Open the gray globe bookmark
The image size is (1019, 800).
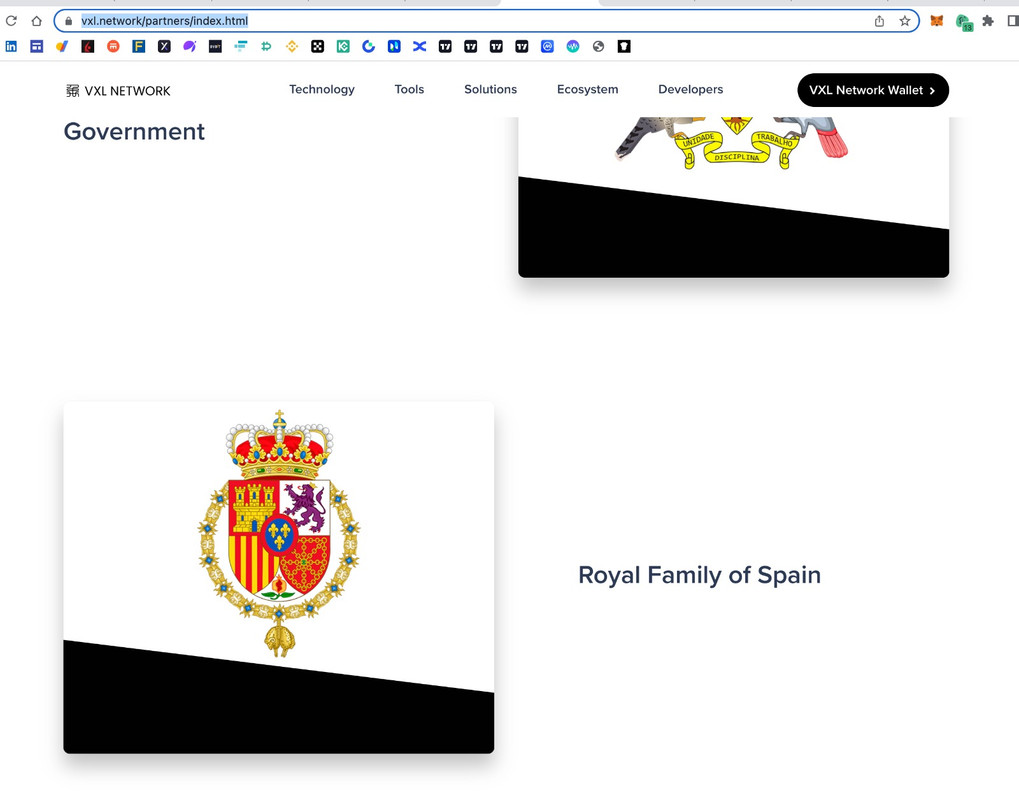[x=599, y=46]
